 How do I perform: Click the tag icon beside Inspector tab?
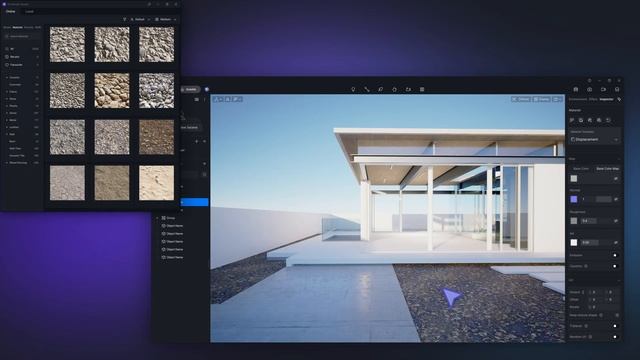(619, 99)
